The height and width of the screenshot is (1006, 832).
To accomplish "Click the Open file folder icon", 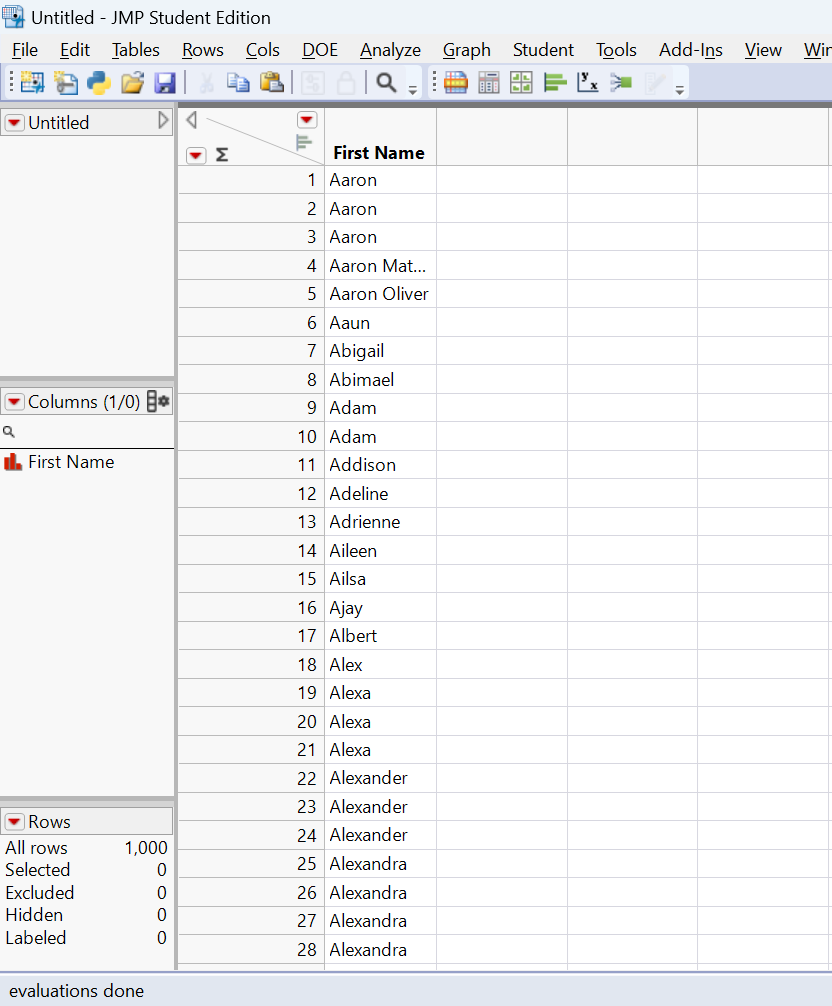I will [132, 83].
